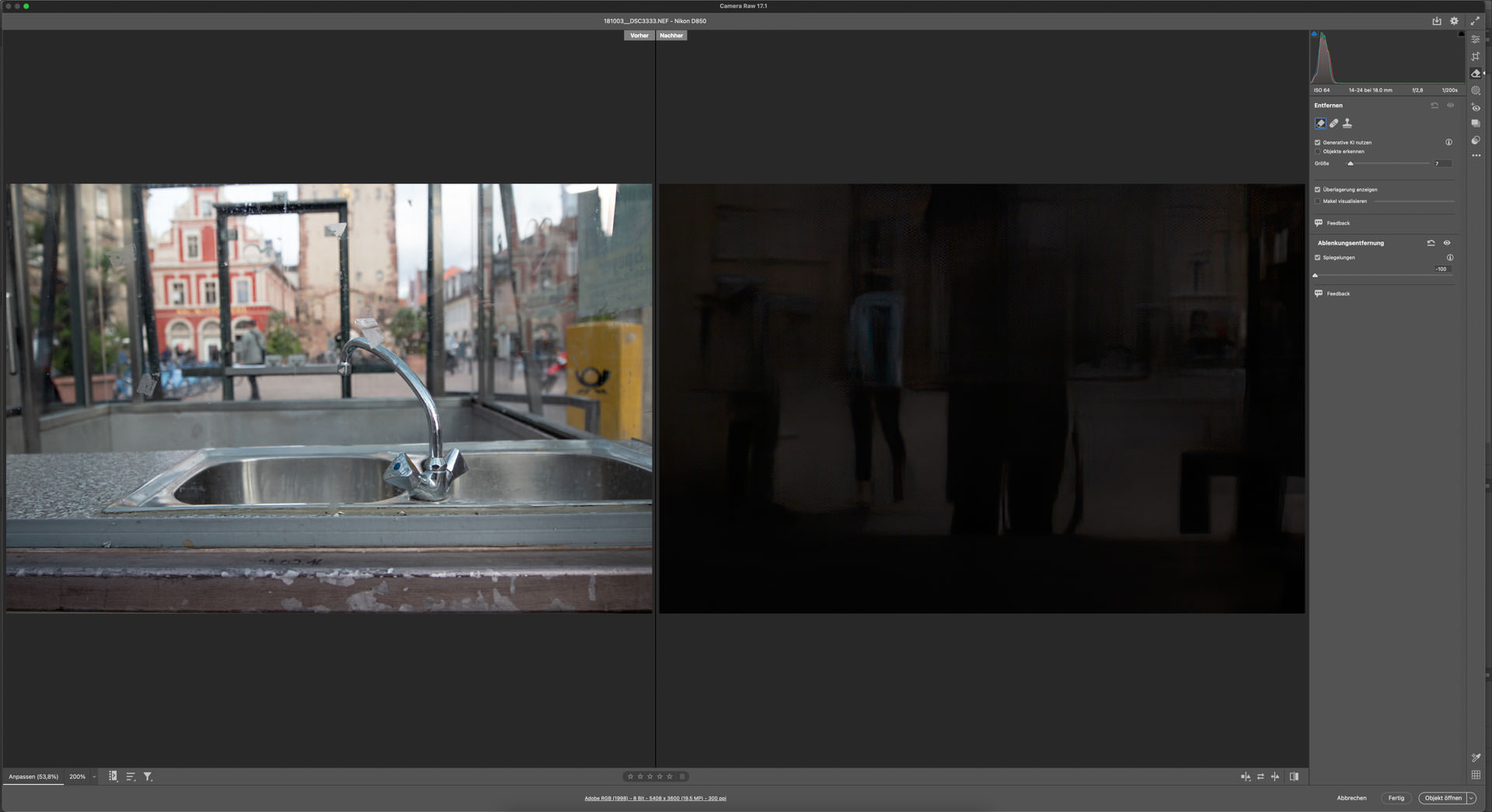The height and width of the screenshot is (812, 1492).
Task: Toggle the grid overlay icon
Action: point(1476,775)
